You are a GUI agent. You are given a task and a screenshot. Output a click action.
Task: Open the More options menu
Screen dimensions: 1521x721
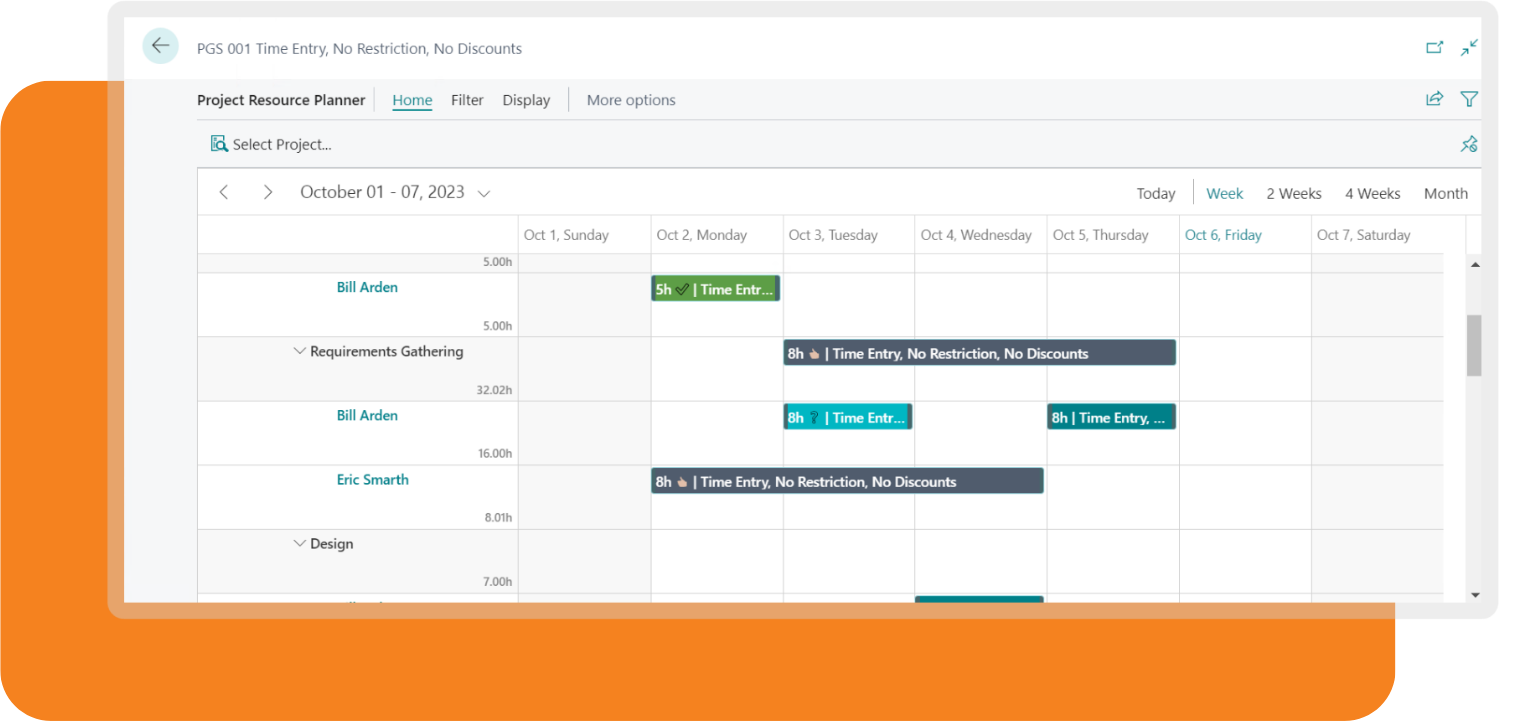[631, 99]
